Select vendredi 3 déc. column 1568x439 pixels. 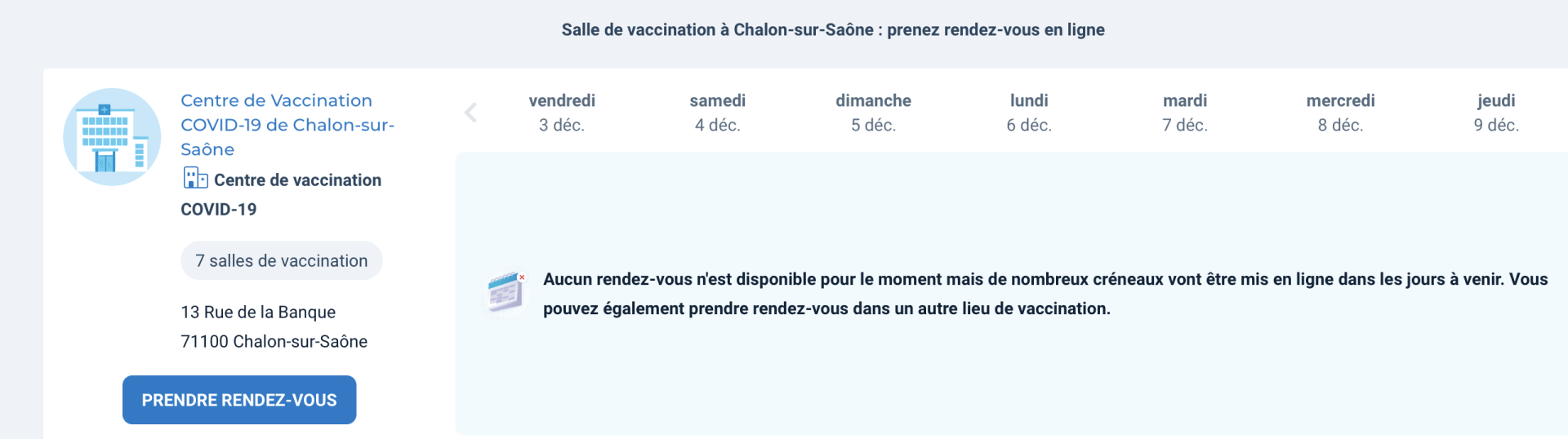click(562, 113)
